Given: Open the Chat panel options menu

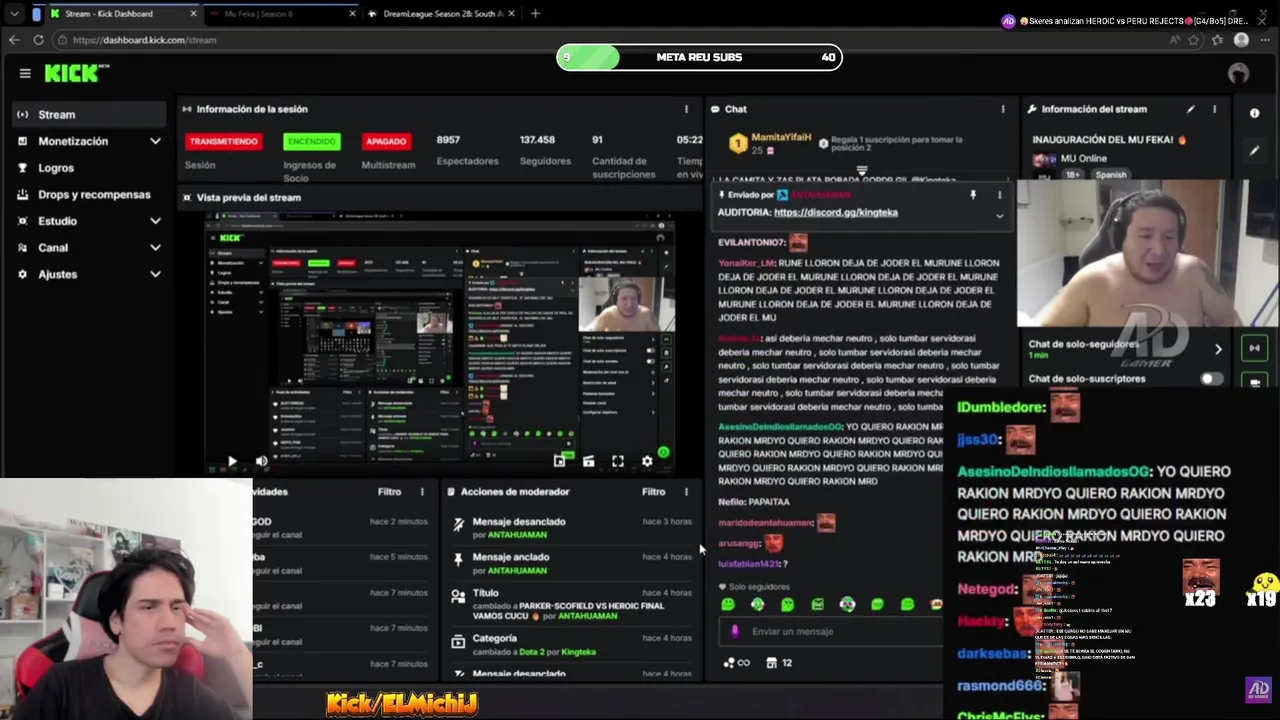Looking at the screenshot, I should [1003, 109].
